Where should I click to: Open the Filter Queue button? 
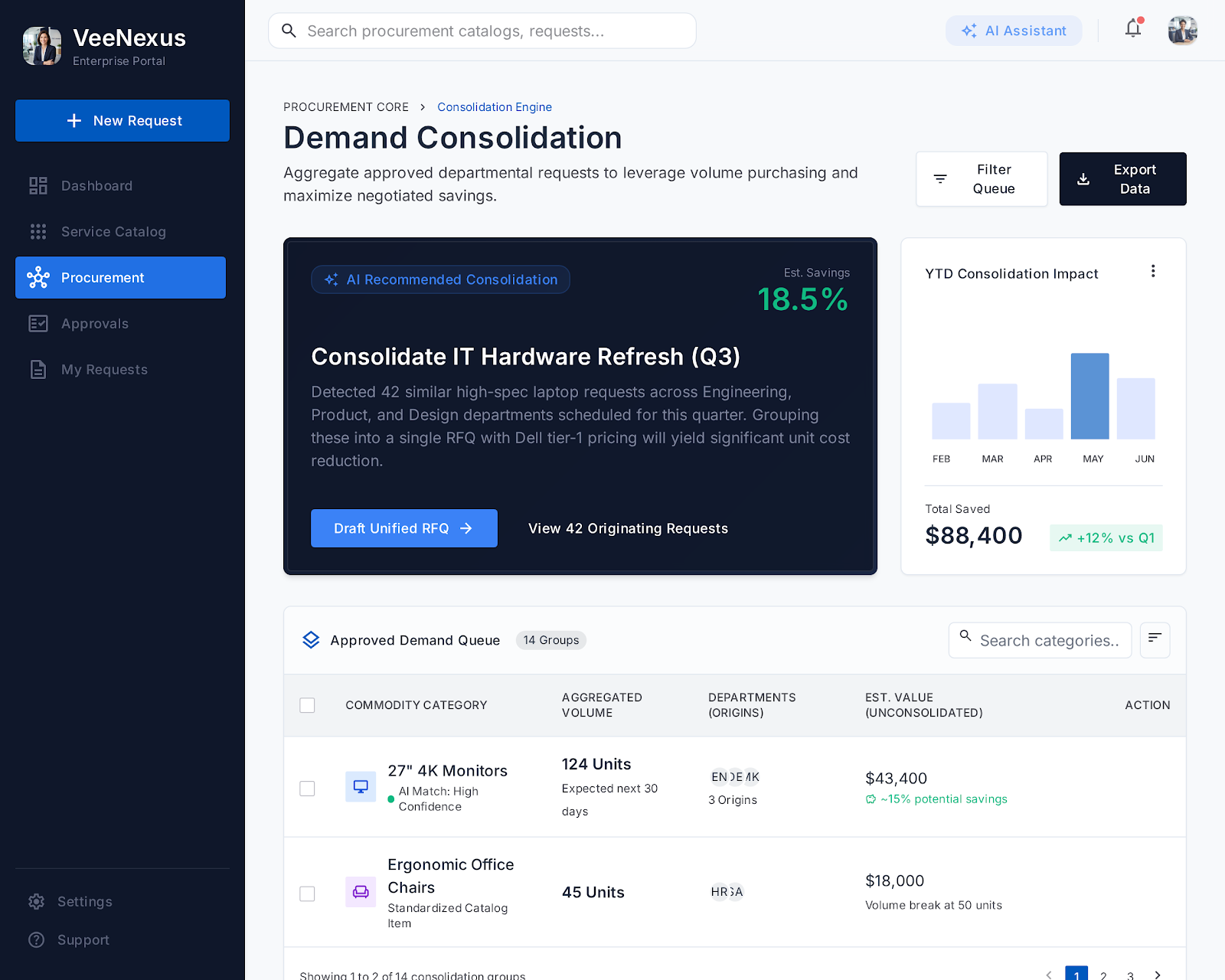coord(982,179)
